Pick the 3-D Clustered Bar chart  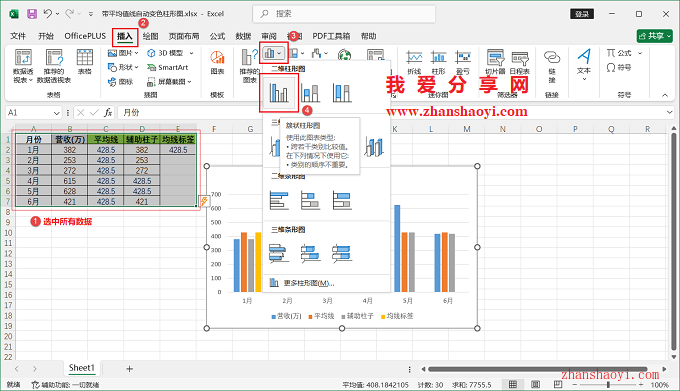tap(279, 254)
